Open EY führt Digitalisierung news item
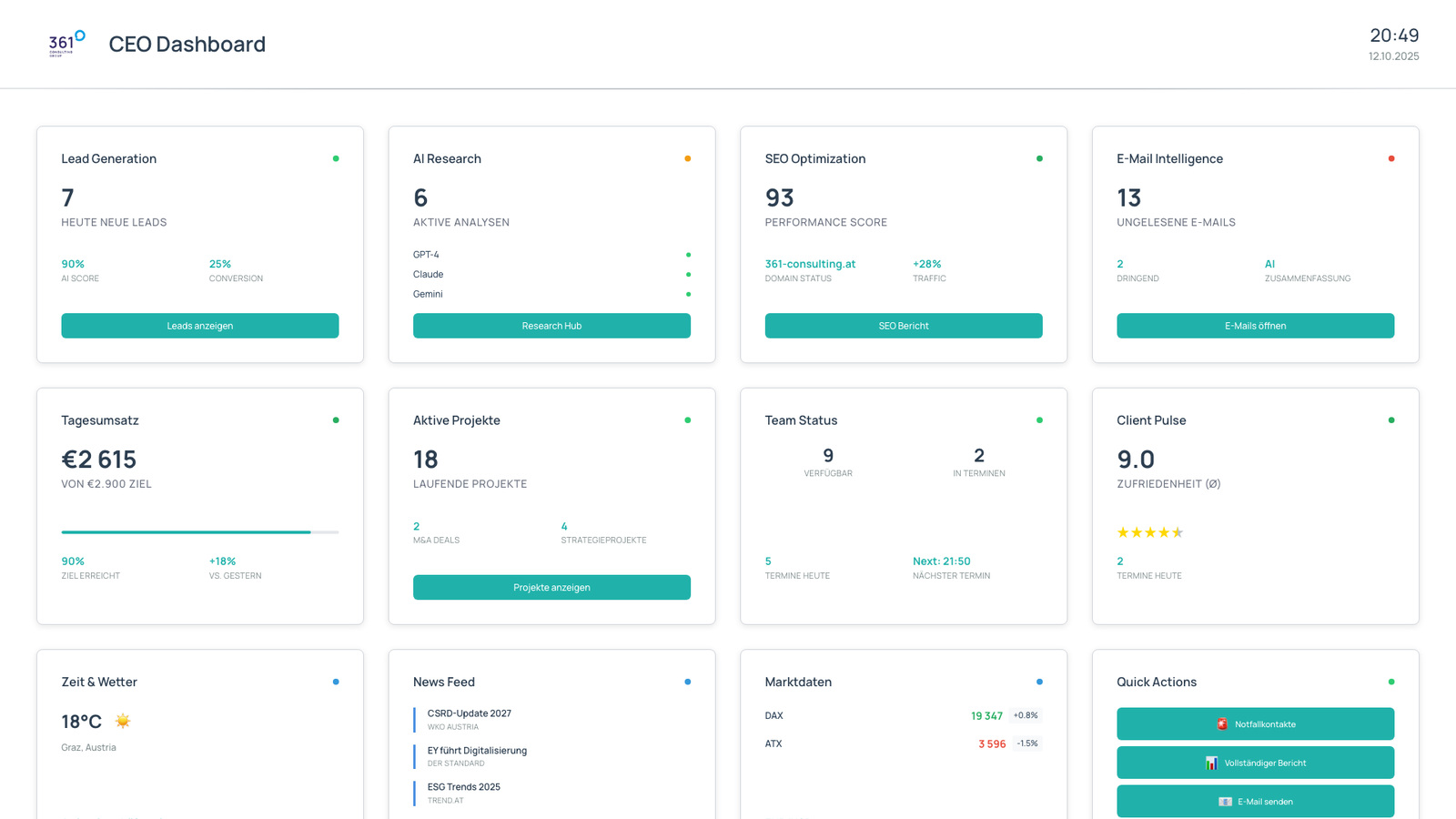 (477, 751)
